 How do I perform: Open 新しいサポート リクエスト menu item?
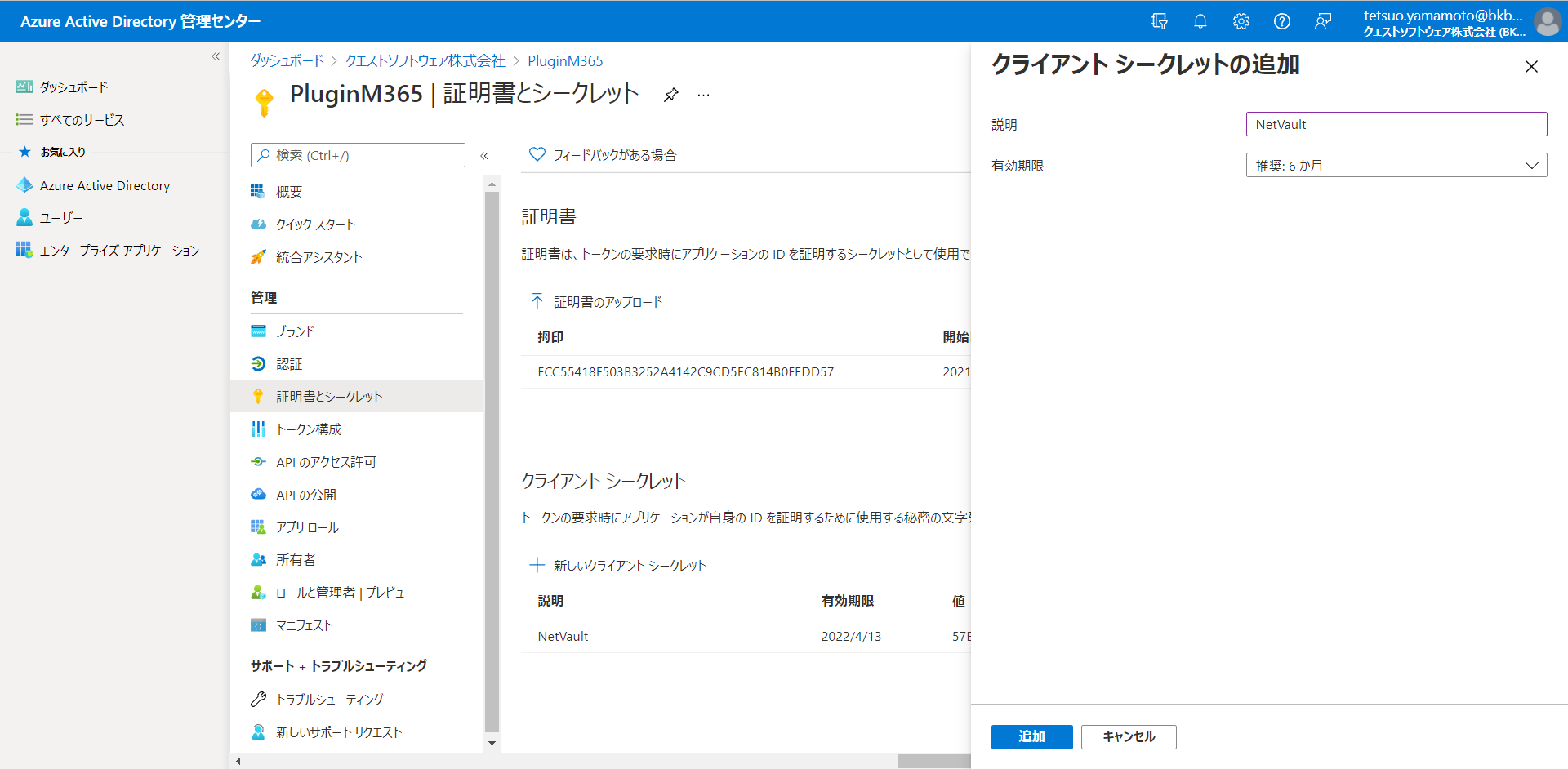click(x=357, y=731)
